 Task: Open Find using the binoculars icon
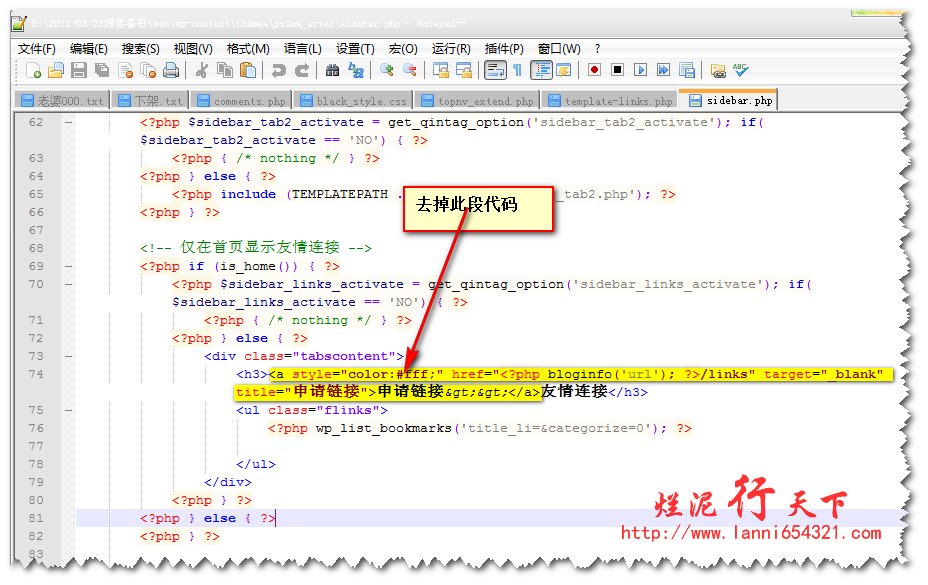331,70
